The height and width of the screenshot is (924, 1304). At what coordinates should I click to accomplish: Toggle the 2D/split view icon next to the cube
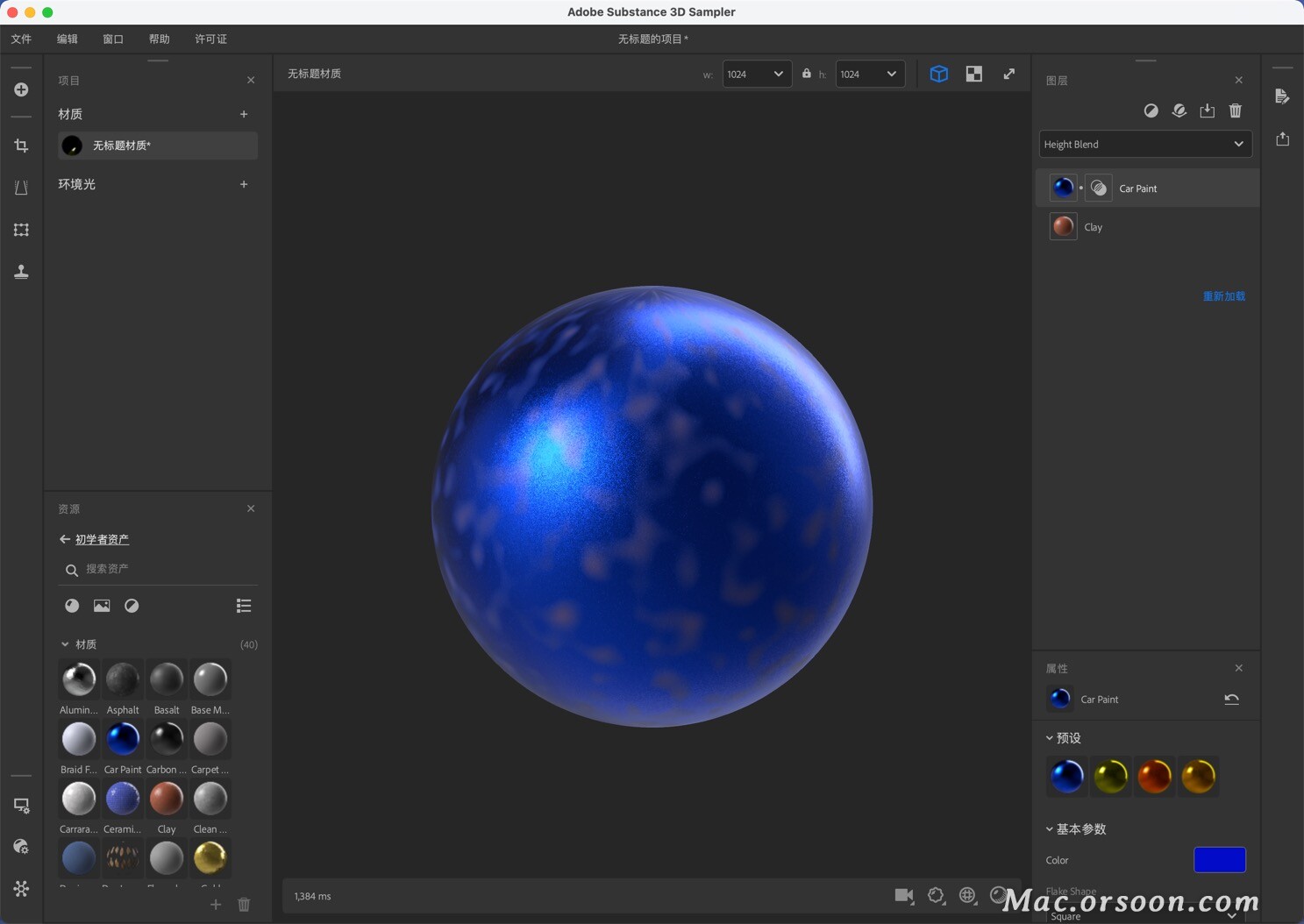(973, 74)
